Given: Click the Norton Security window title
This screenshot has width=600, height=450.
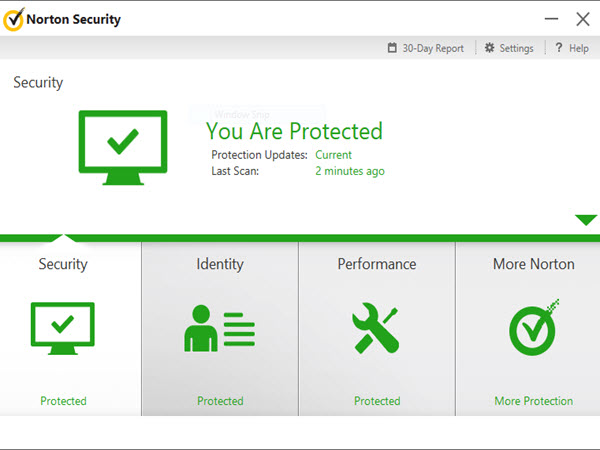Looking at the screenshot, I should tap(73, 19).
